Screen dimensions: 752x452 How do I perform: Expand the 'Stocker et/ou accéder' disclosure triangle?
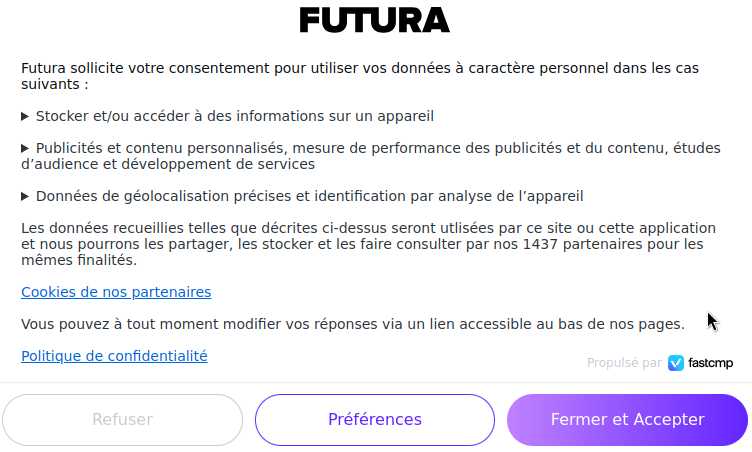[x=25, y=116]
